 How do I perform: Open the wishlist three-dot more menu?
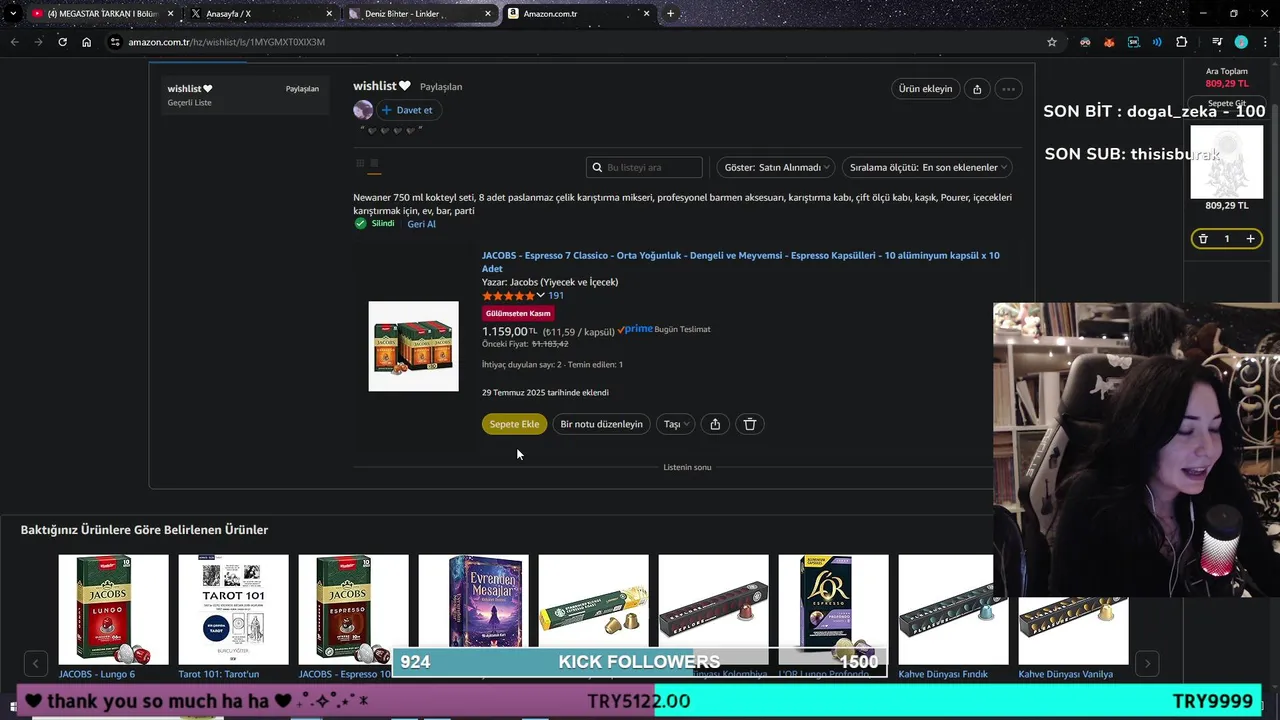tap(1008, 89)
